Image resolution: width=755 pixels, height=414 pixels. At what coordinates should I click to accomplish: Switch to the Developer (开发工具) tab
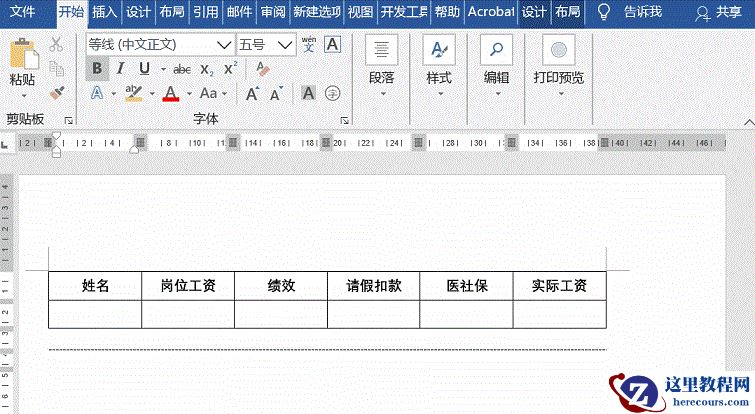[404, 12]
